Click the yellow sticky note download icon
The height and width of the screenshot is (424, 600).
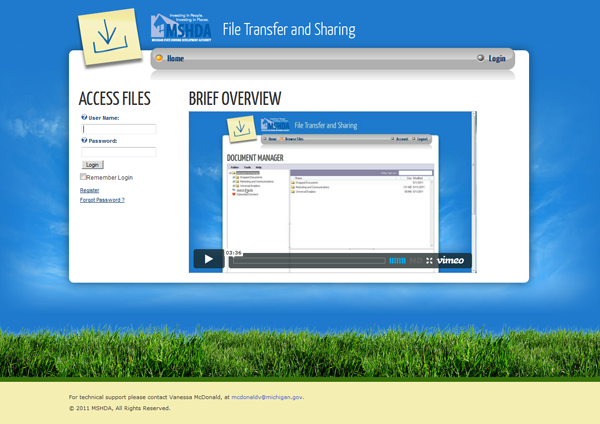pyautogui.click(x=109, y=37)
